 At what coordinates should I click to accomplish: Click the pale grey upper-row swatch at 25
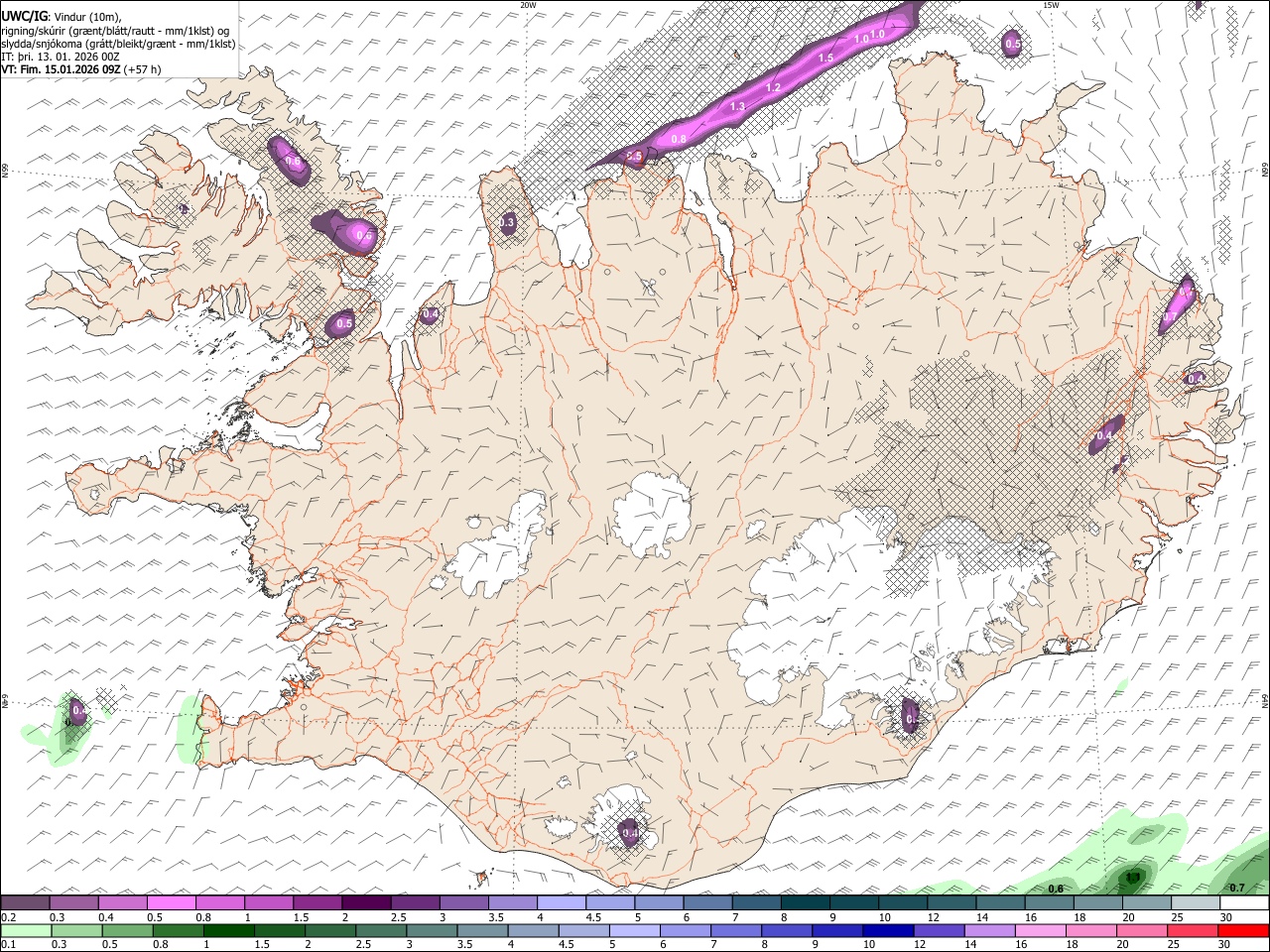coord(1195,903)
